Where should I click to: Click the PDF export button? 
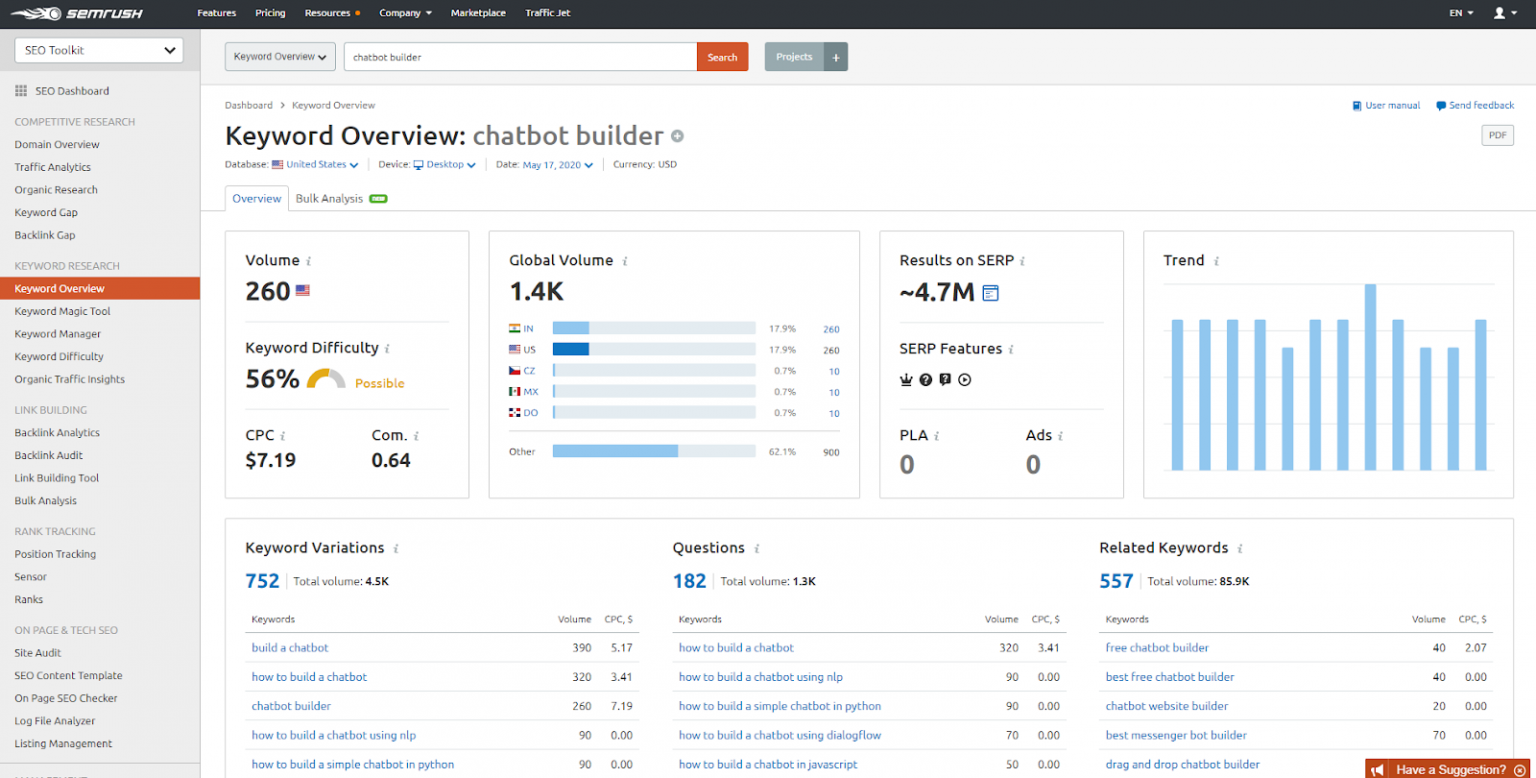click(1497, 135)
